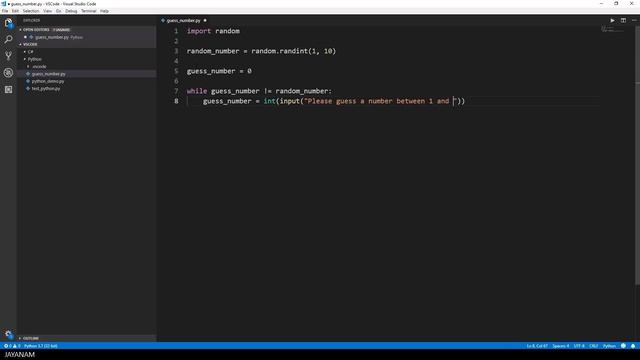Screen dimensions: 640x360
Task: Open errors and warnings in status bar
Action: coord(12,346)
